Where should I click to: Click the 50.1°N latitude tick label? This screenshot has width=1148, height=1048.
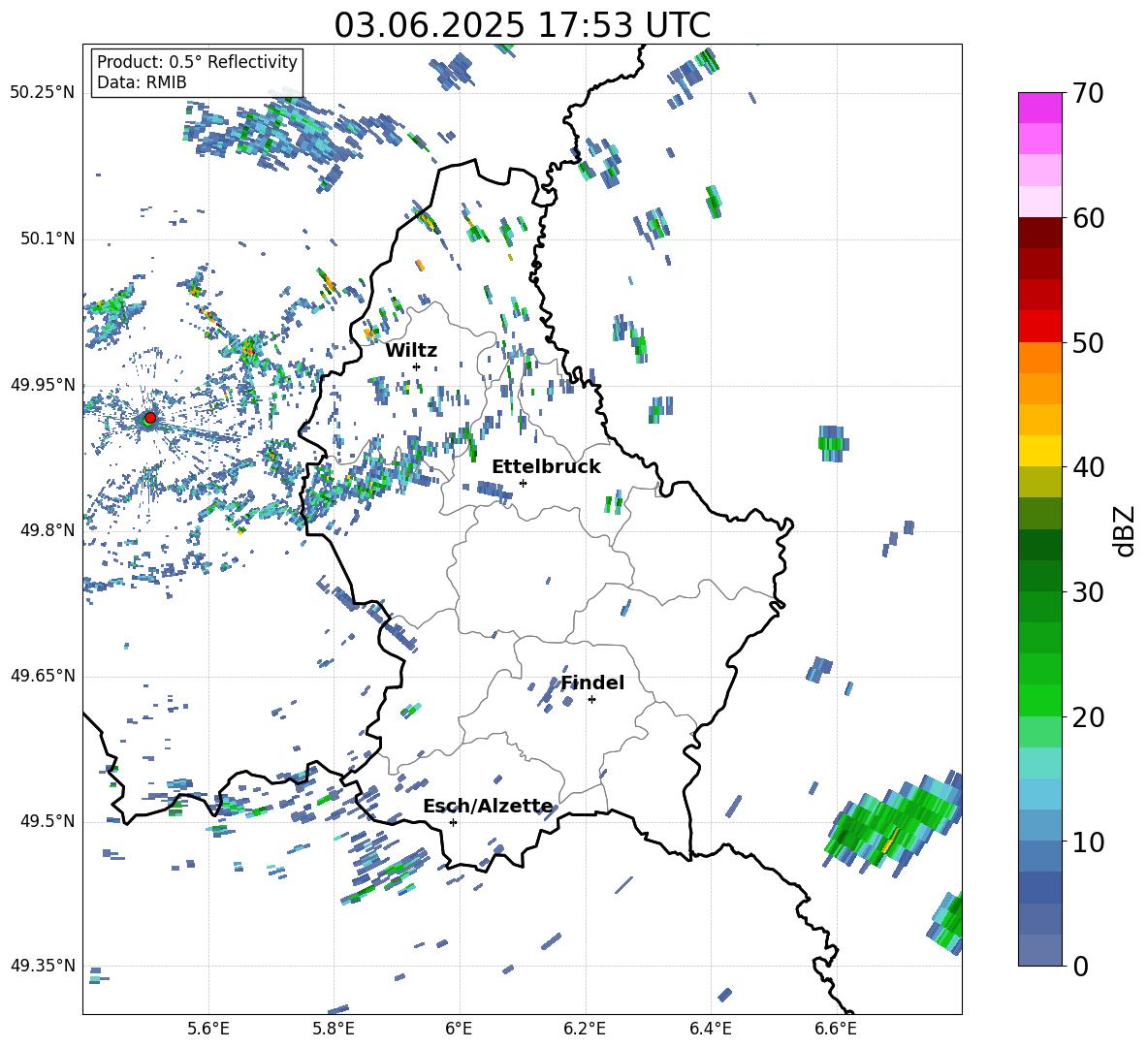[x=47, y=239]
